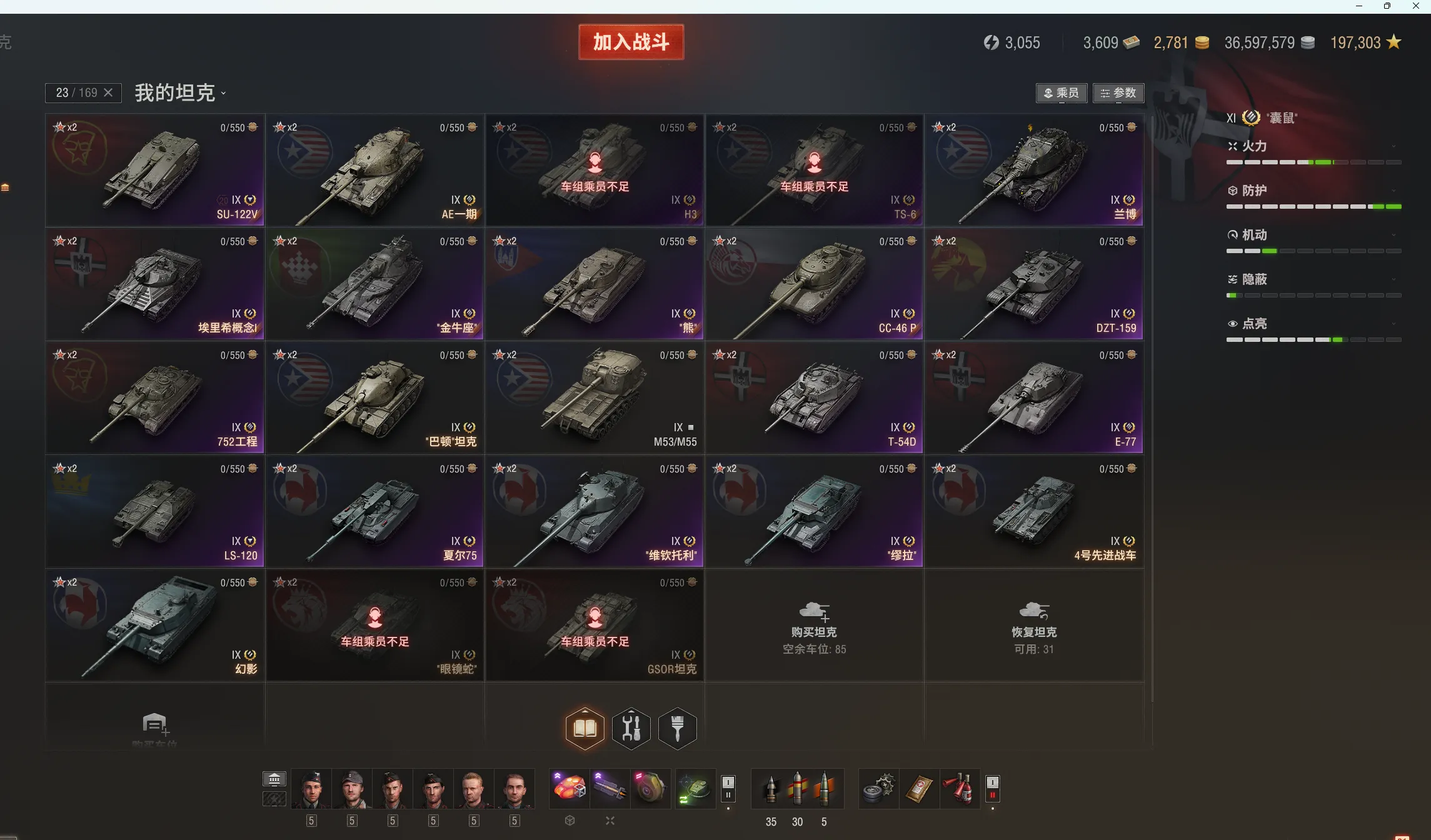Viewport: 1431px width, 840px height.
Task: Open the paintbrush customization icon
Action: click(x=678, y=728)
